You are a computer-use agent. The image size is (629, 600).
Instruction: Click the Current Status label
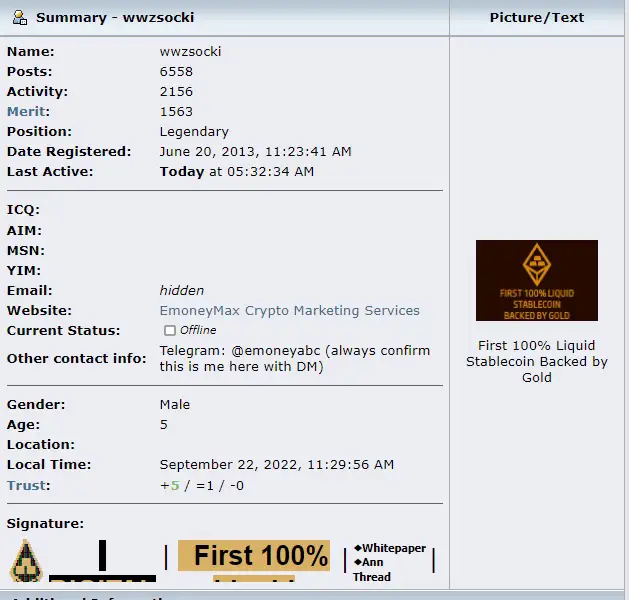[63, 330]
